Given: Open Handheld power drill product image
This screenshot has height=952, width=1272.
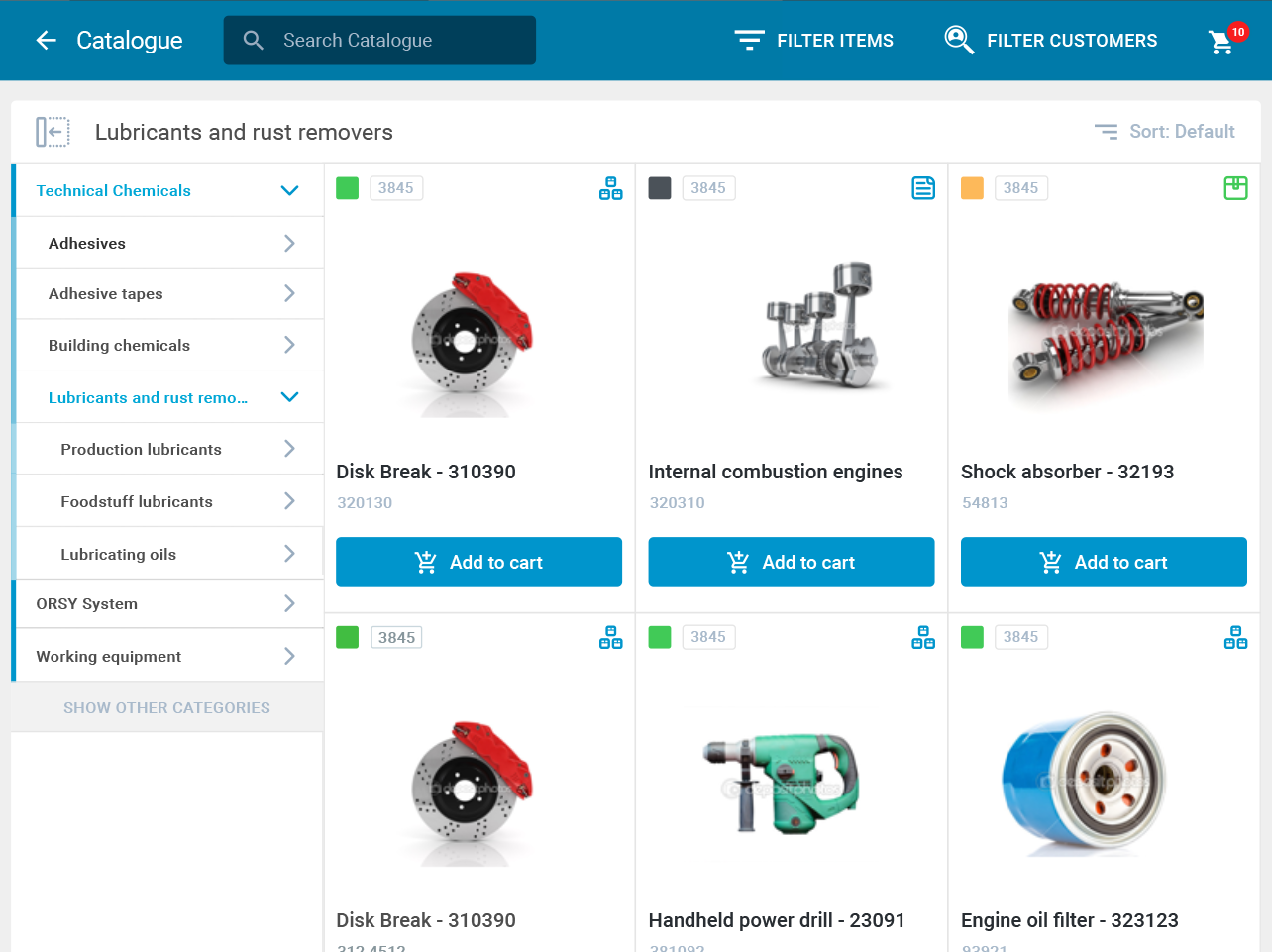Looking at the screenshot, I should (x=783, y=783).
